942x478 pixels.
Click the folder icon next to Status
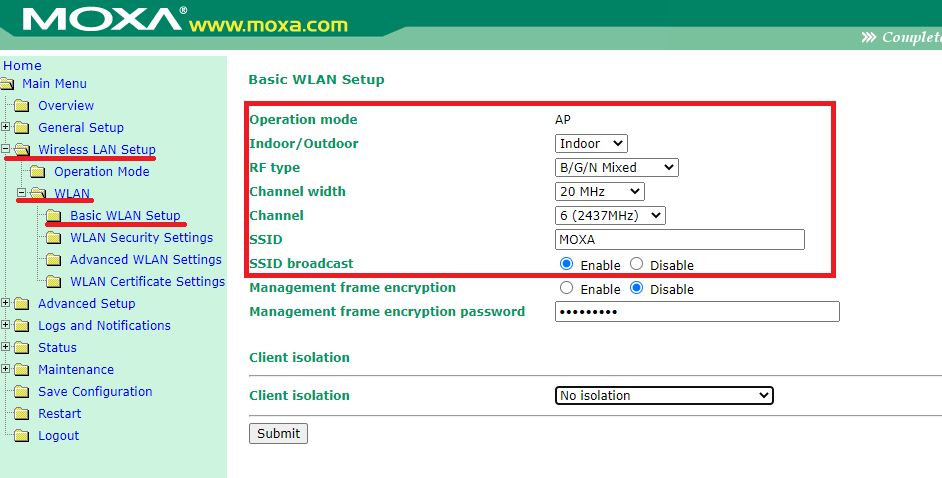(22, 348)
